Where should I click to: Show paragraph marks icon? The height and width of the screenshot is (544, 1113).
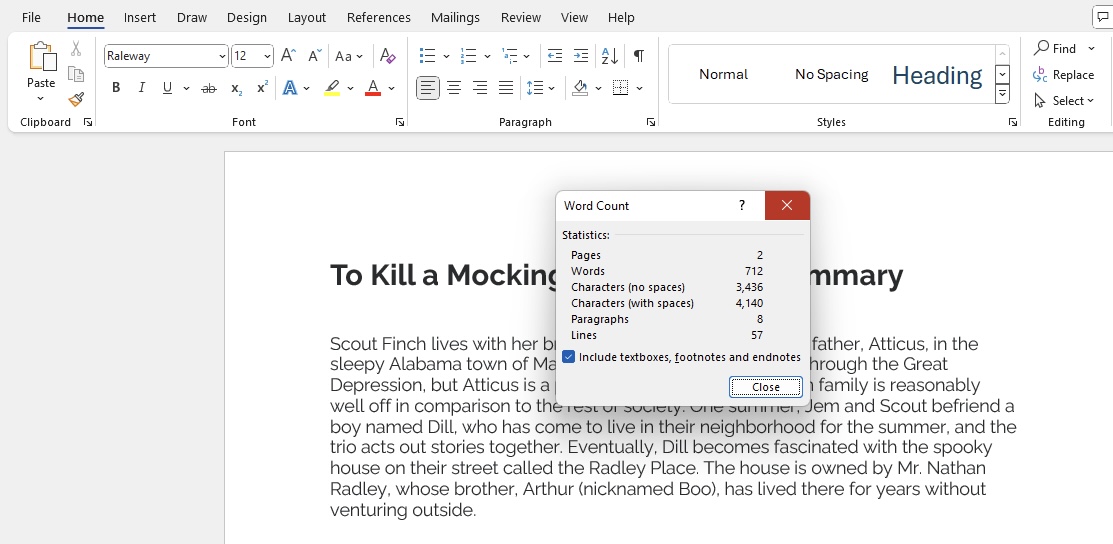[639, 55]
